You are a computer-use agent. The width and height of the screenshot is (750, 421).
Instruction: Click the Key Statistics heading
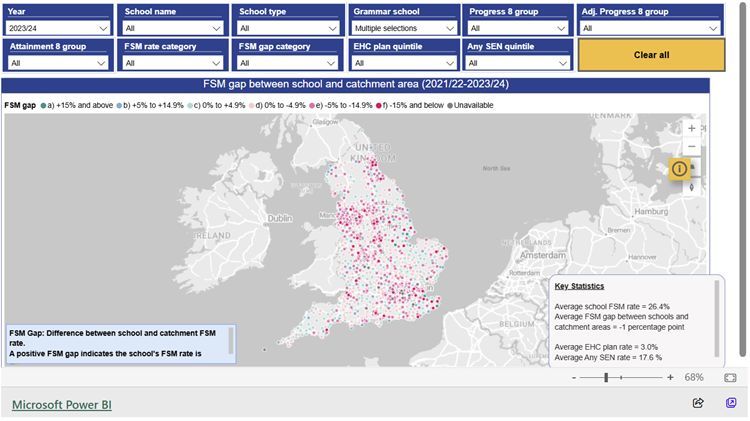point(579,286)
